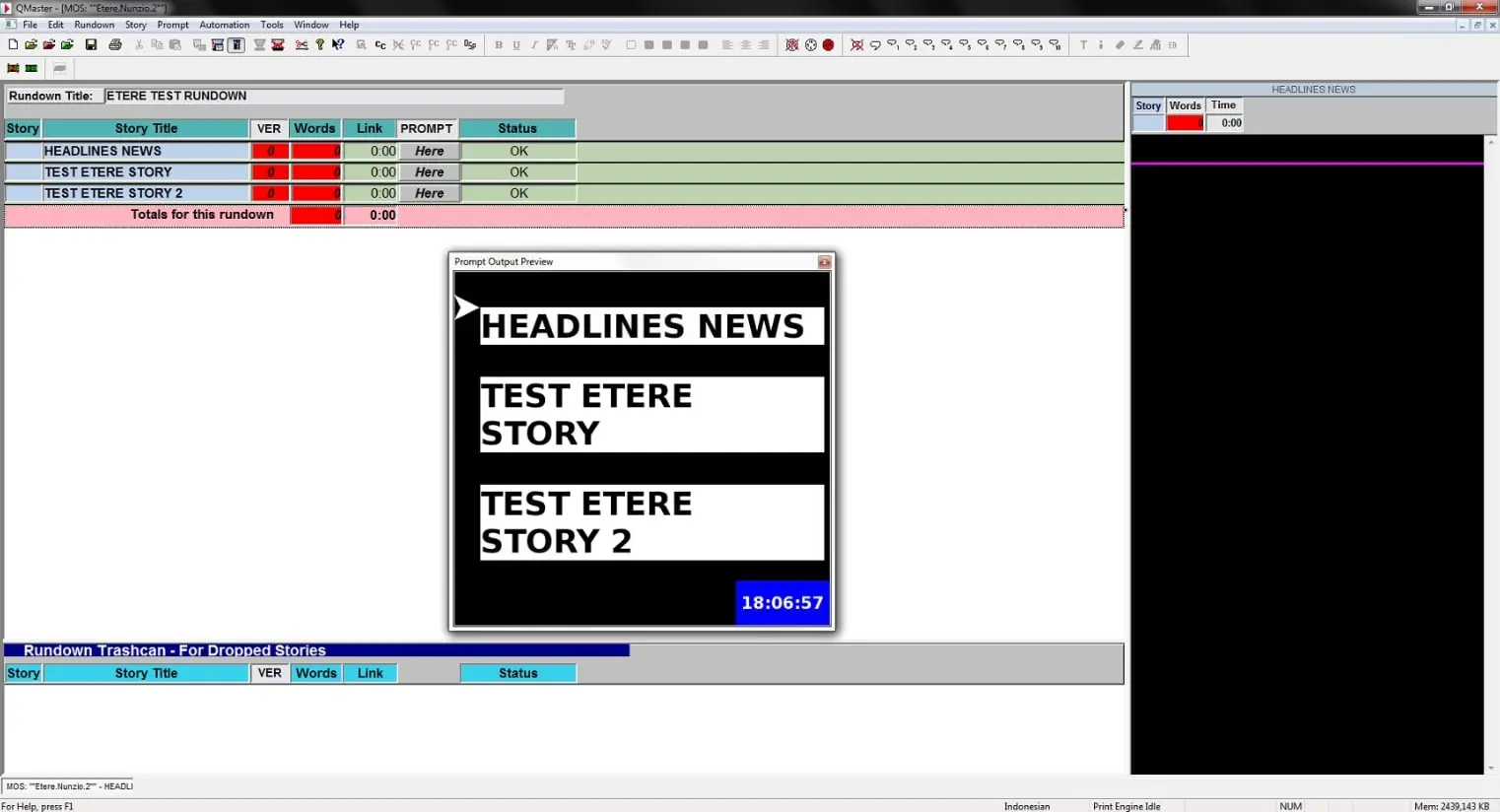This screenshot has width=1500, height=812.
Task: Click the Rundown Title input field
Action: [333, 96]
